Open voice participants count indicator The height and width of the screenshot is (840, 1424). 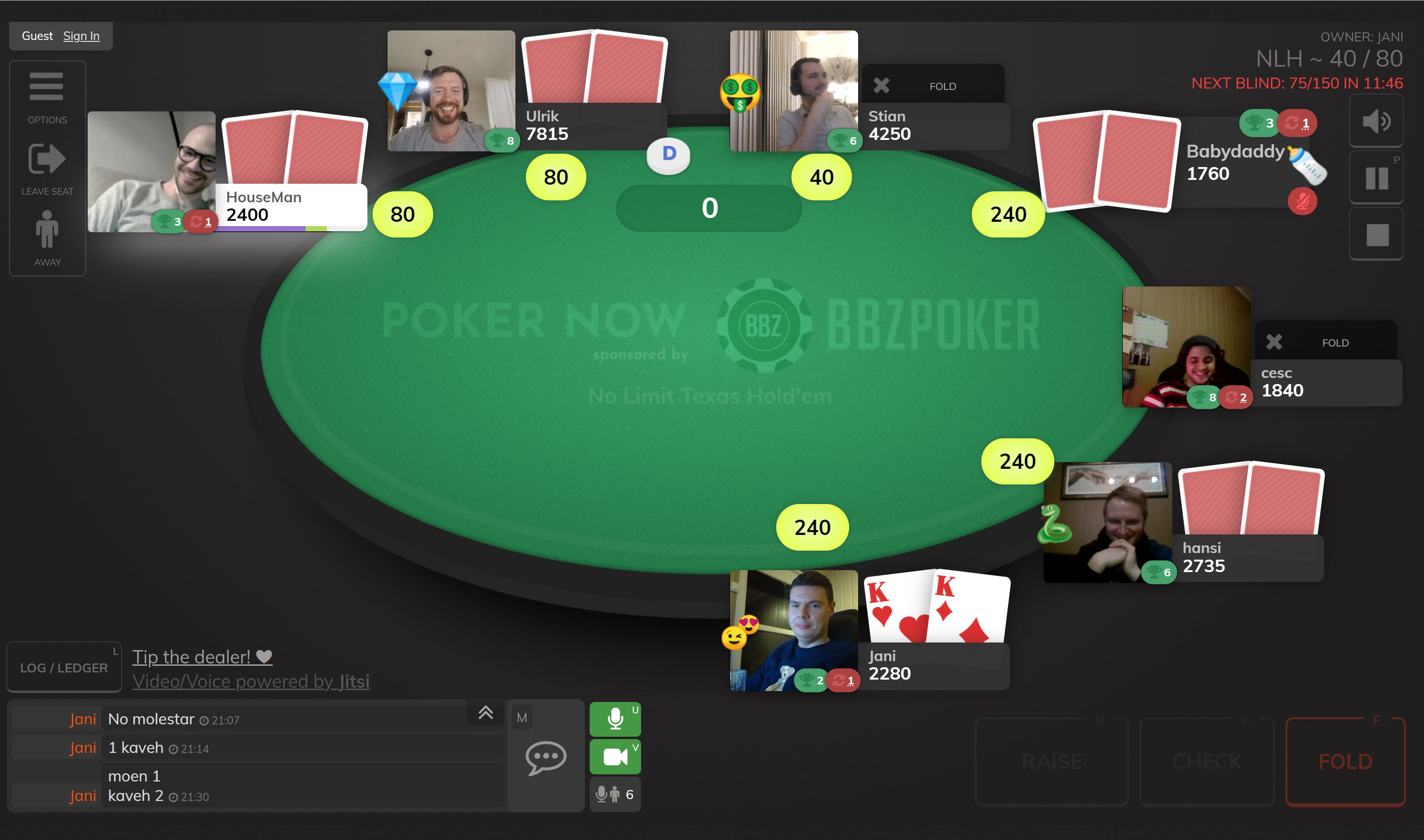615,794
